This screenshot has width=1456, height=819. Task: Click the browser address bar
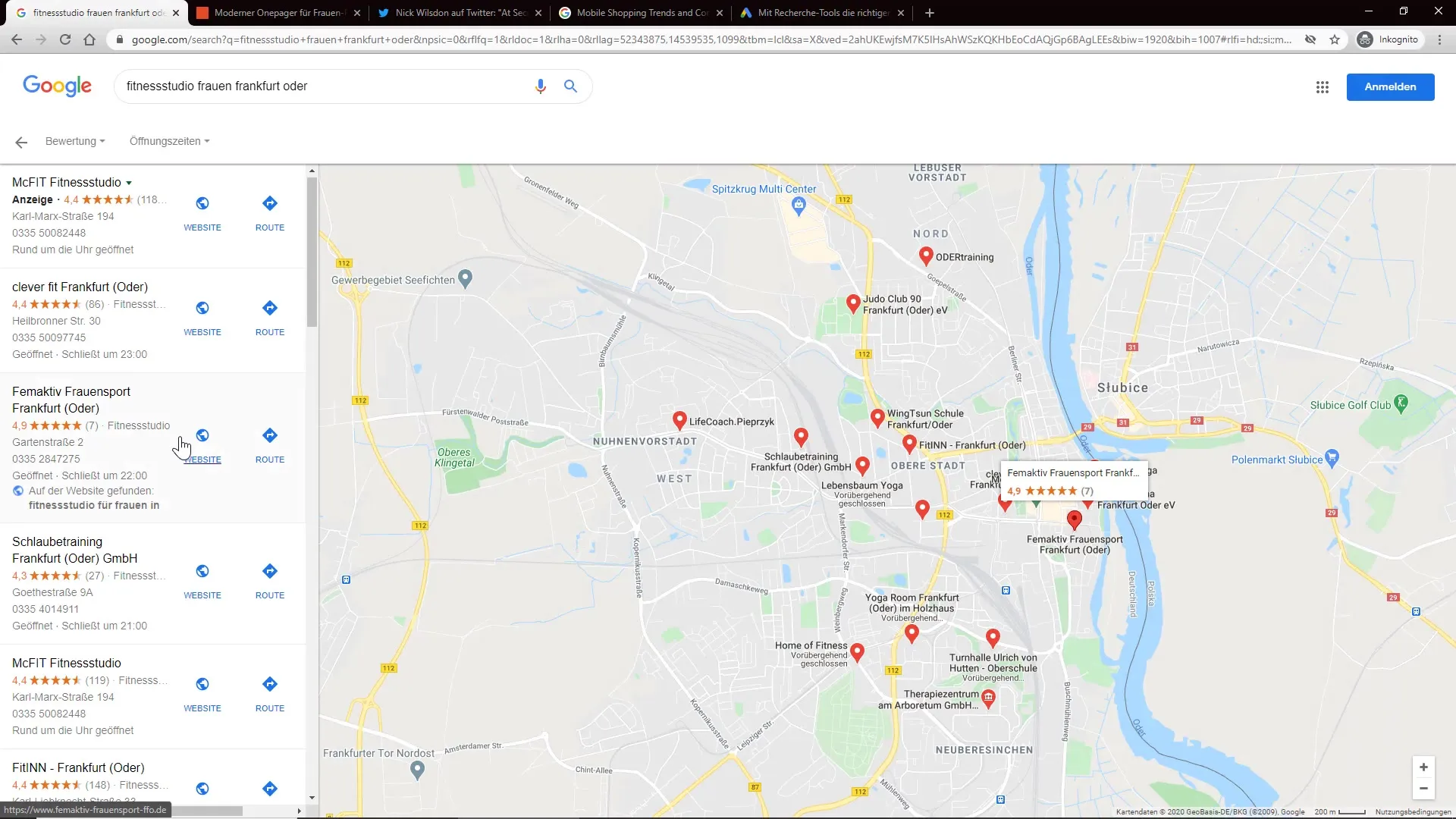click(x=711, y=39)
